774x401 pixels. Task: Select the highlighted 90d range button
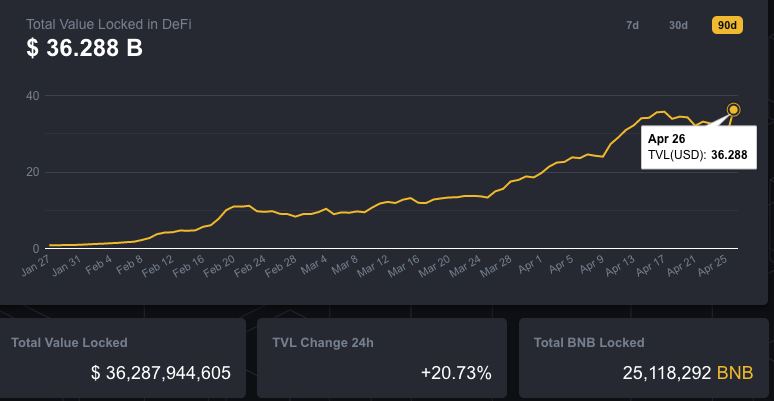(x=726, y=25)
